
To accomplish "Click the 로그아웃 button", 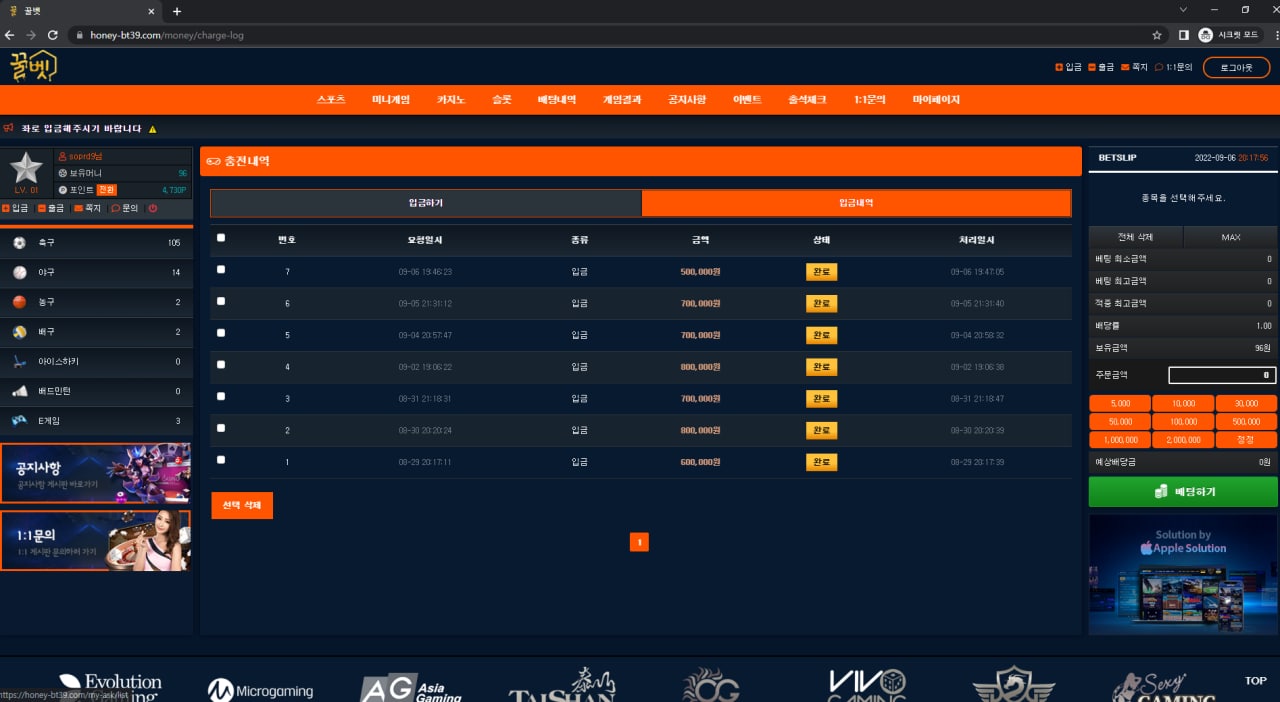I will pos(1236,67).
